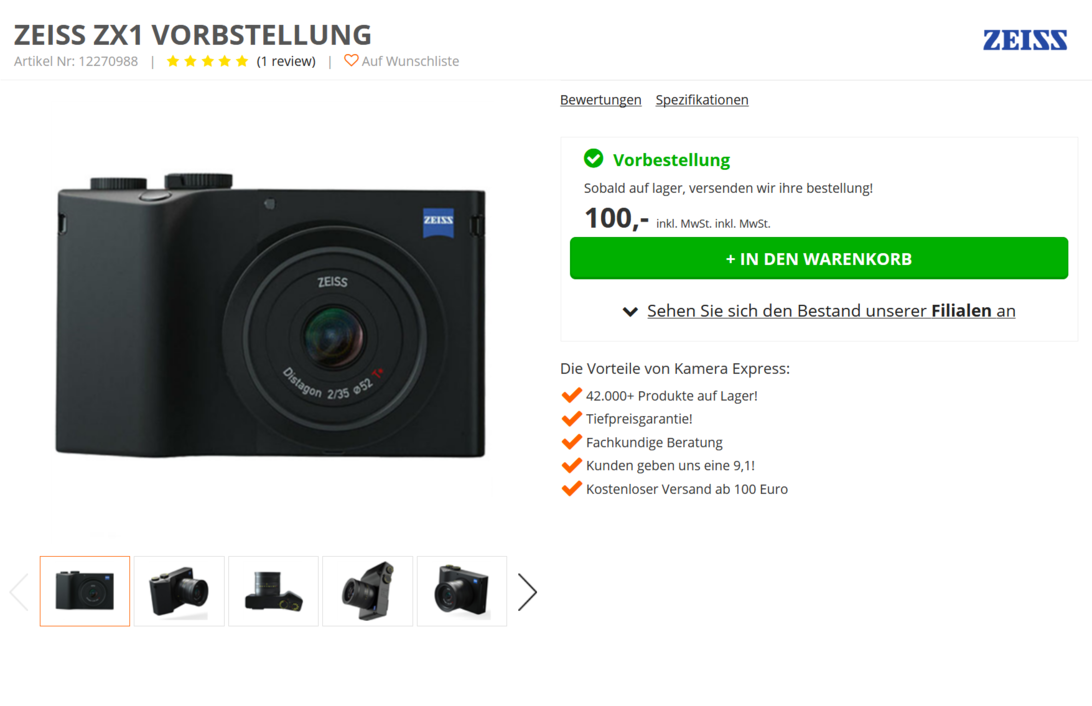Click the main ZEISS ZX1 product image

(x=270, y=315)
